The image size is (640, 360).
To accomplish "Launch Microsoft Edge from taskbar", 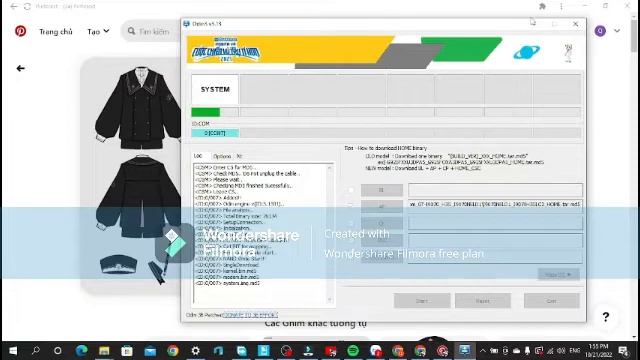I will [81, 351].
